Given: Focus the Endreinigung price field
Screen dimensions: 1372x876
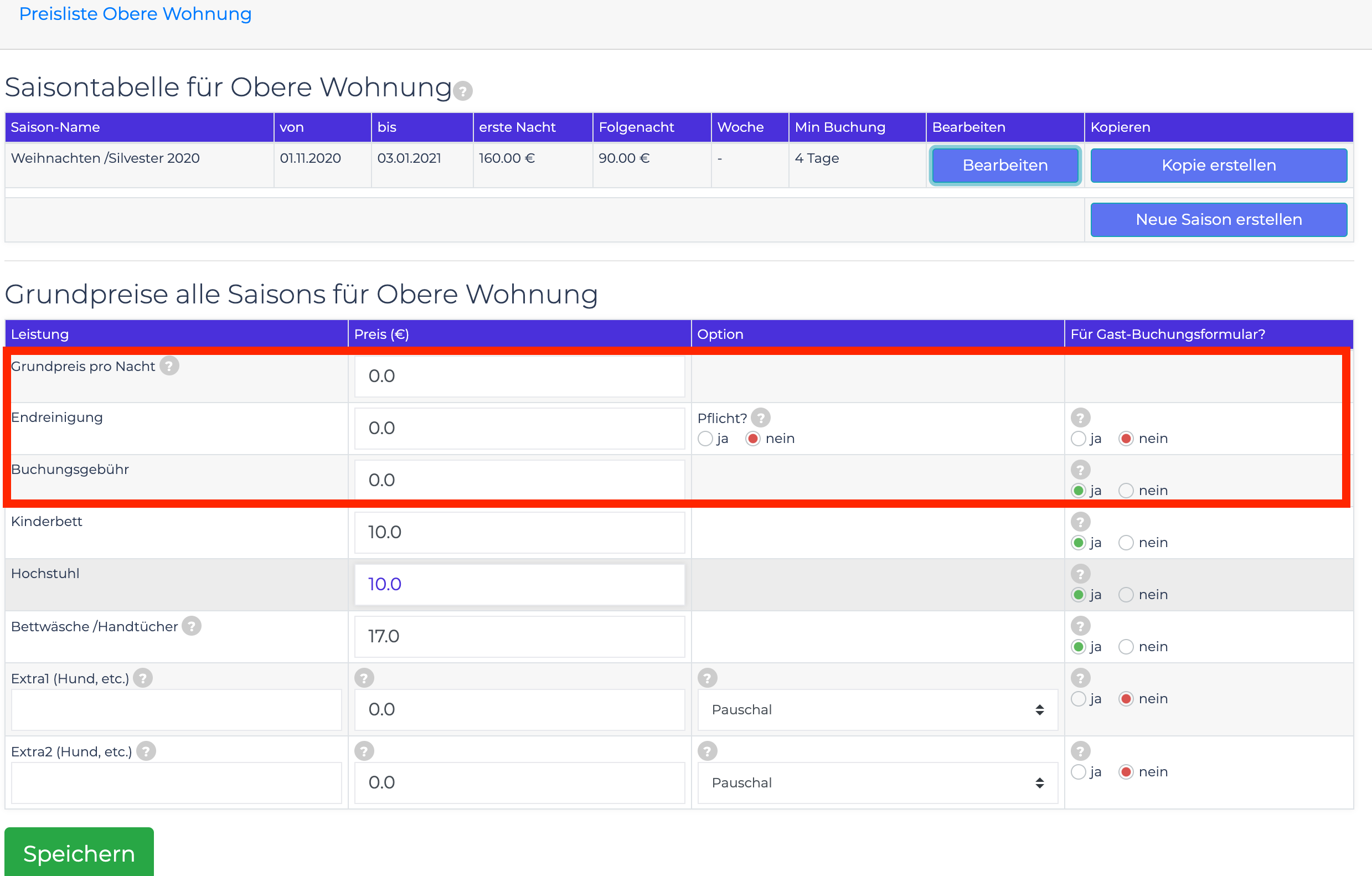Looking at the screenshot, I should pyautogui.click(x=520, y=429).
